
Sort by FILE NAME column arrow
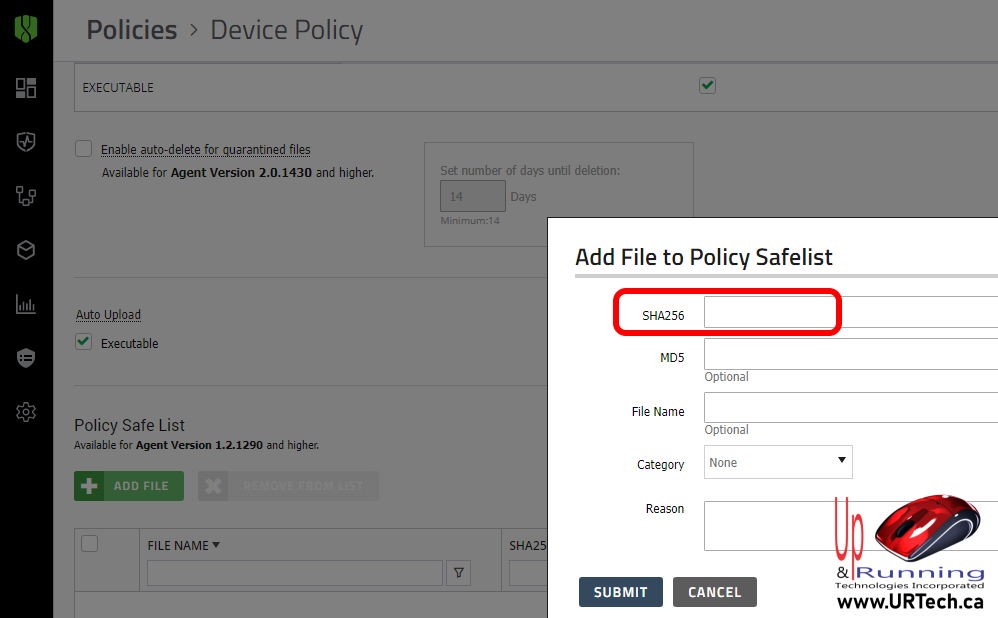pyautogui.click(x=216, y=545)
